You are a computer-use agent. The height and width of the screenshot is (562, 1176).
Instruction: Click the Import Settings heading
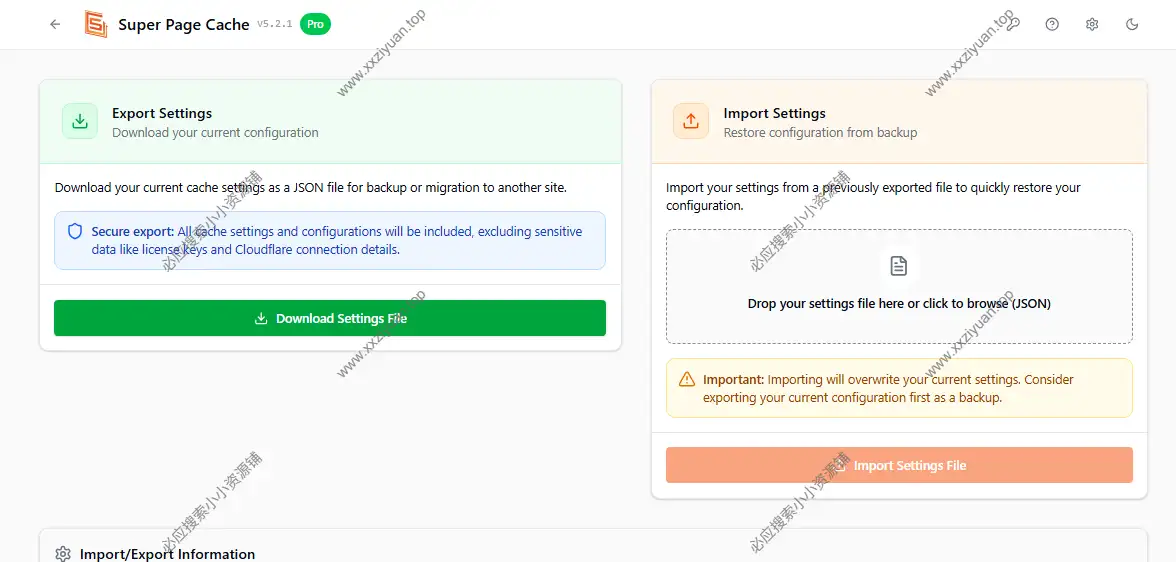coord(775,113)
